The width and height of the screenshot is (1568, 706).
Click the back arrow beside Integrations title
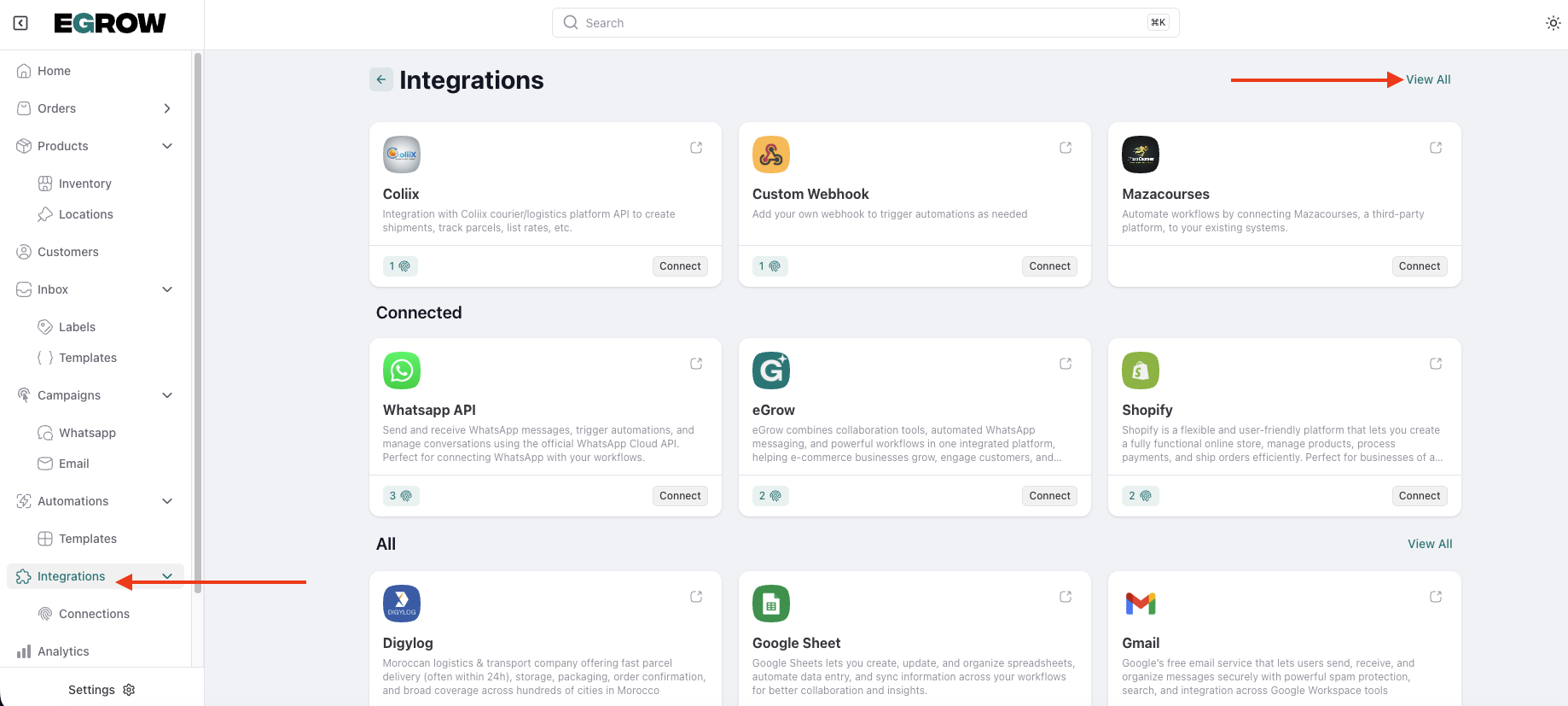pos(381,79)
